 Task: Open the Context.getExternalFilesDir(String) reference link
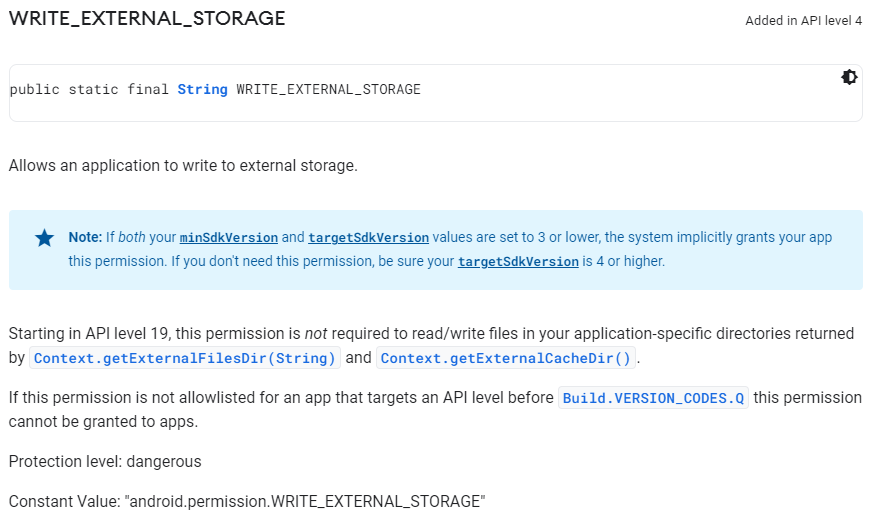185,358
